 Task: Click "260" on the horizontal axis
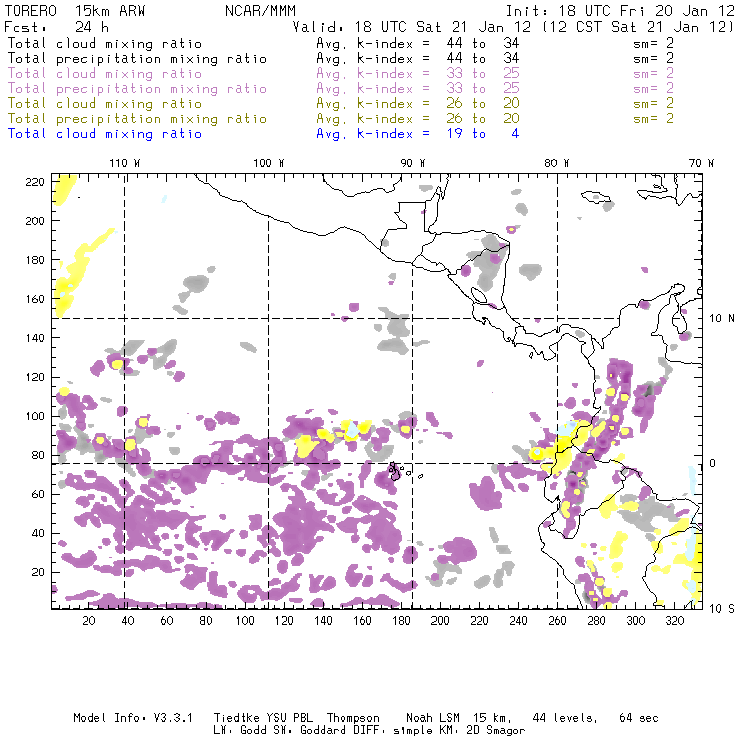[x=557, y=621]
